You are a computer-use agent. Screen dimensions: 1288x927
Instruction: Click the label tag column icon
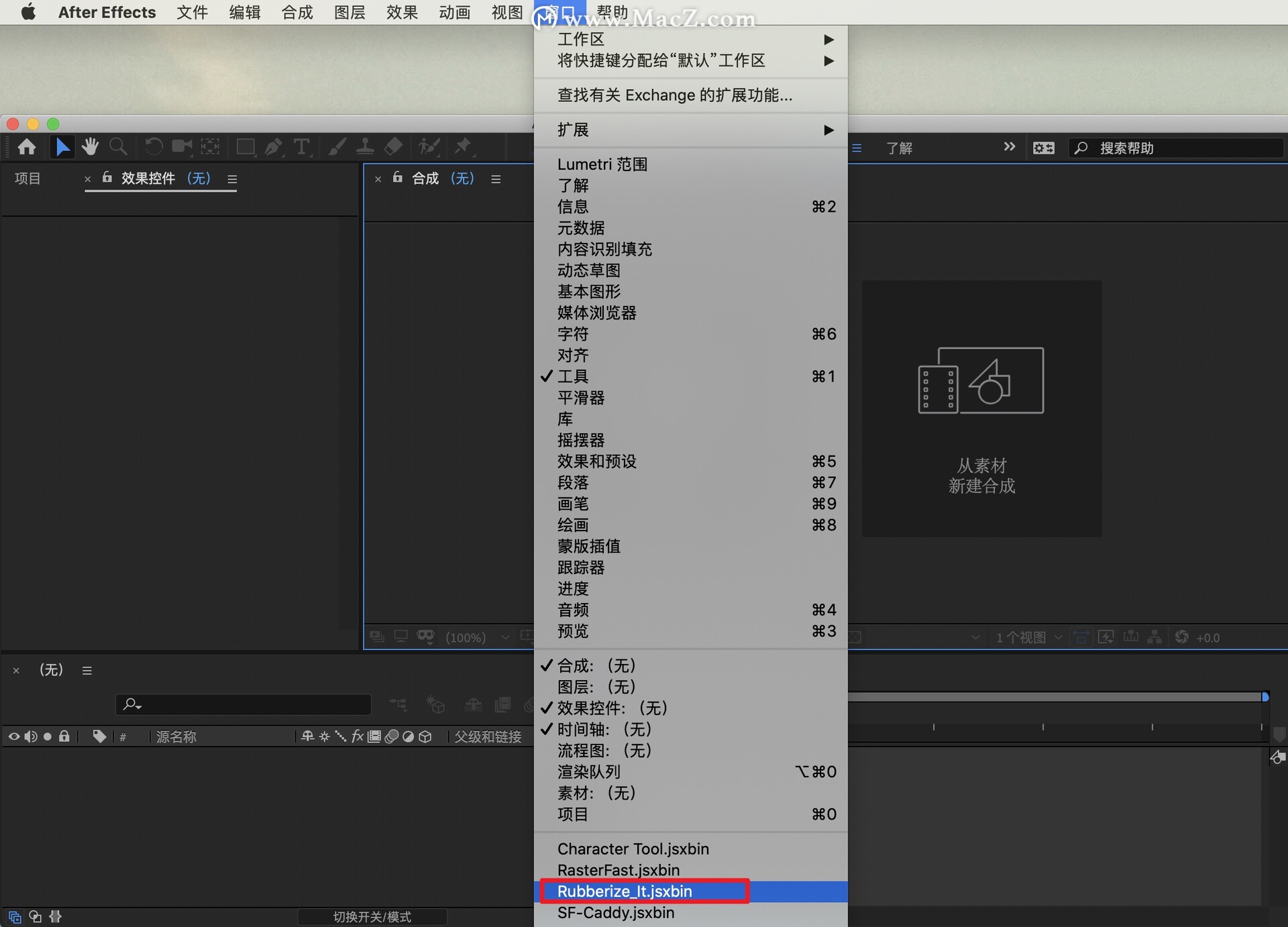[x=99, y=737]
